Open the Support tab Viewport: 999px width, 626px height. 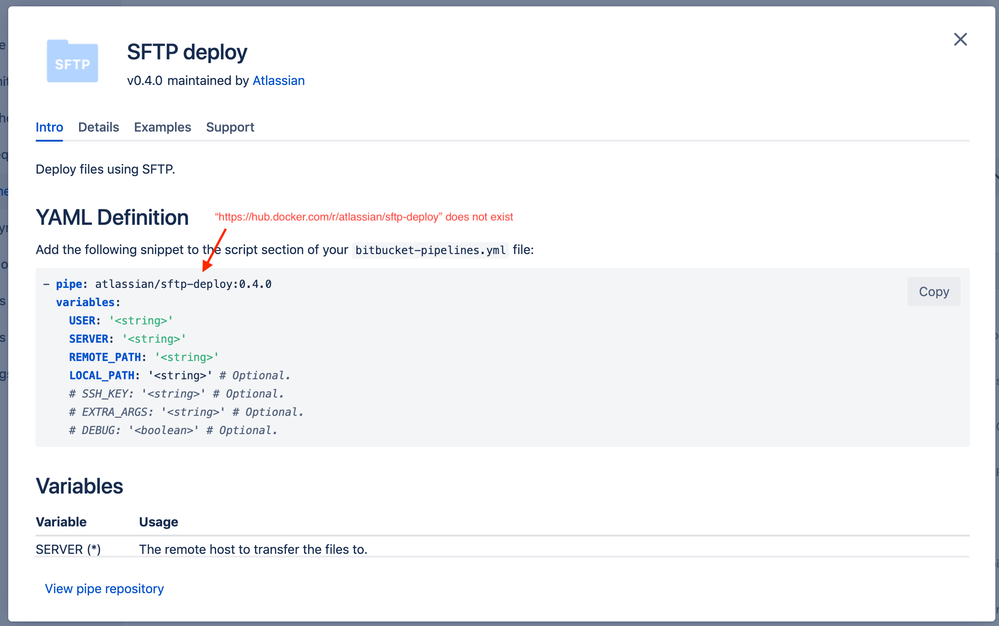(x=230, y=127)
